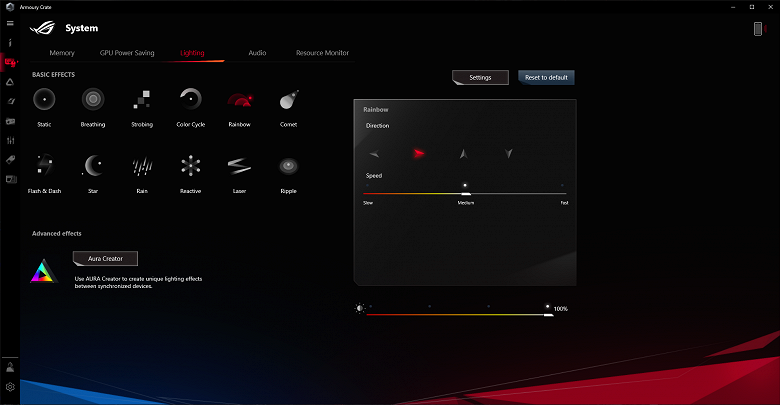Select the Ripple lighting effect

[289, 166]
